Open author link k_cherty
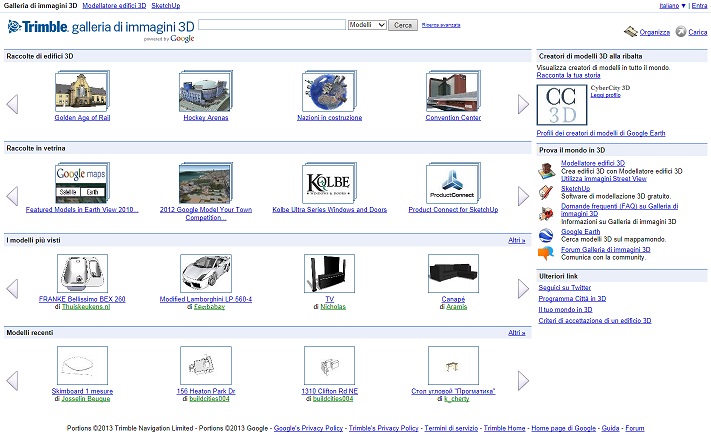Viewport: 711px width, 438px height. pyautogui.click(x=457, y=399)
